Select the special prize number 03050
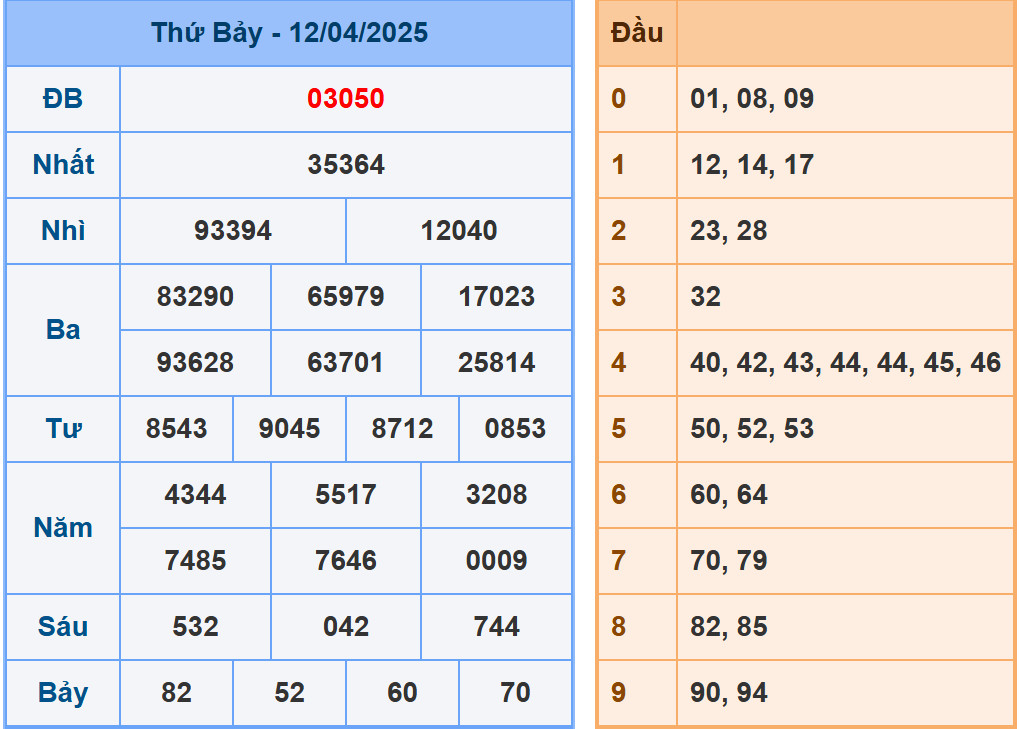This screenshot has height=729, width=1019. [346, 99]
